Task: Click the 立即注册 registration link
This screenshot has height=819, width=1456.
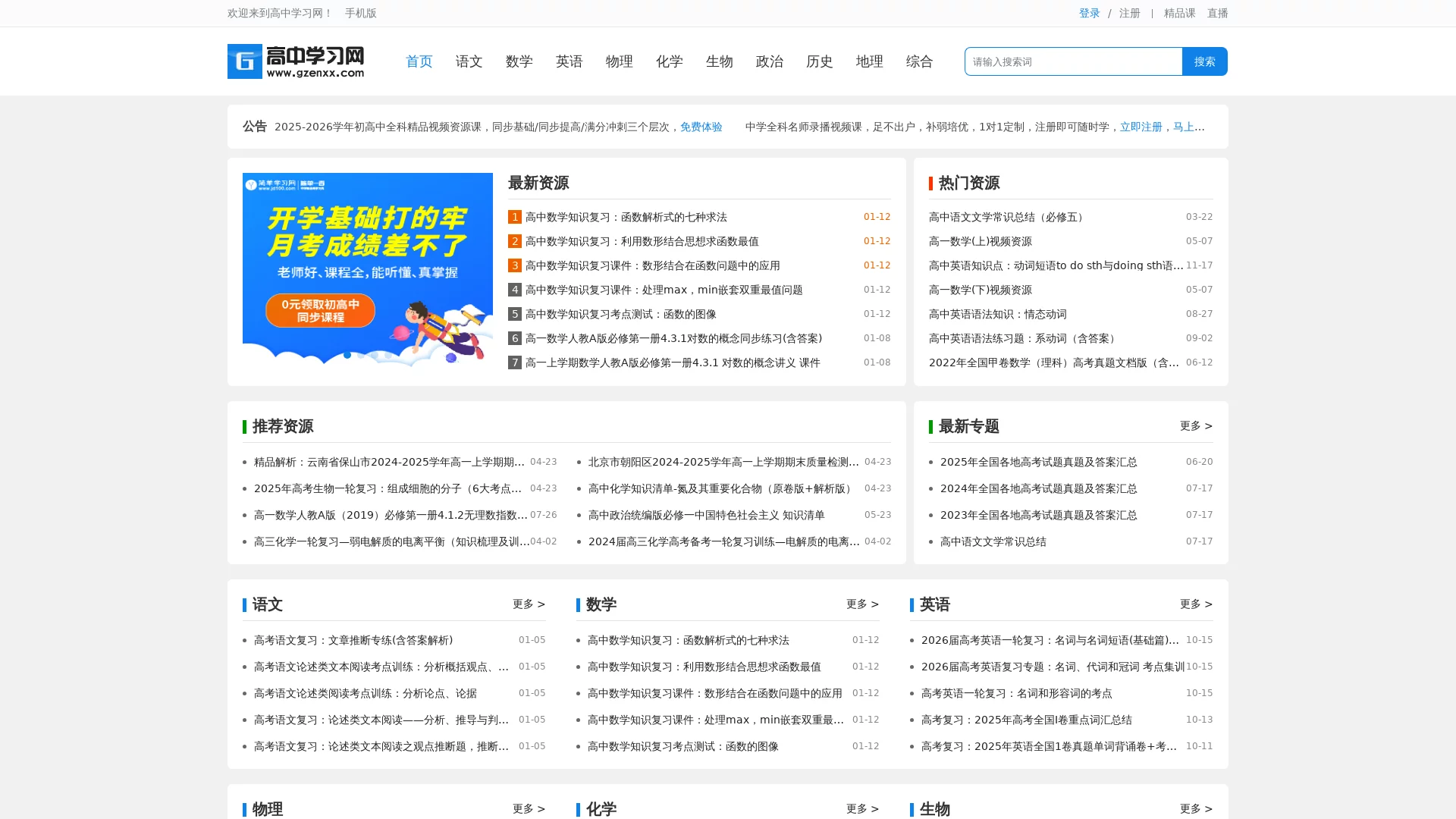Action: [x=1140, y=127]
